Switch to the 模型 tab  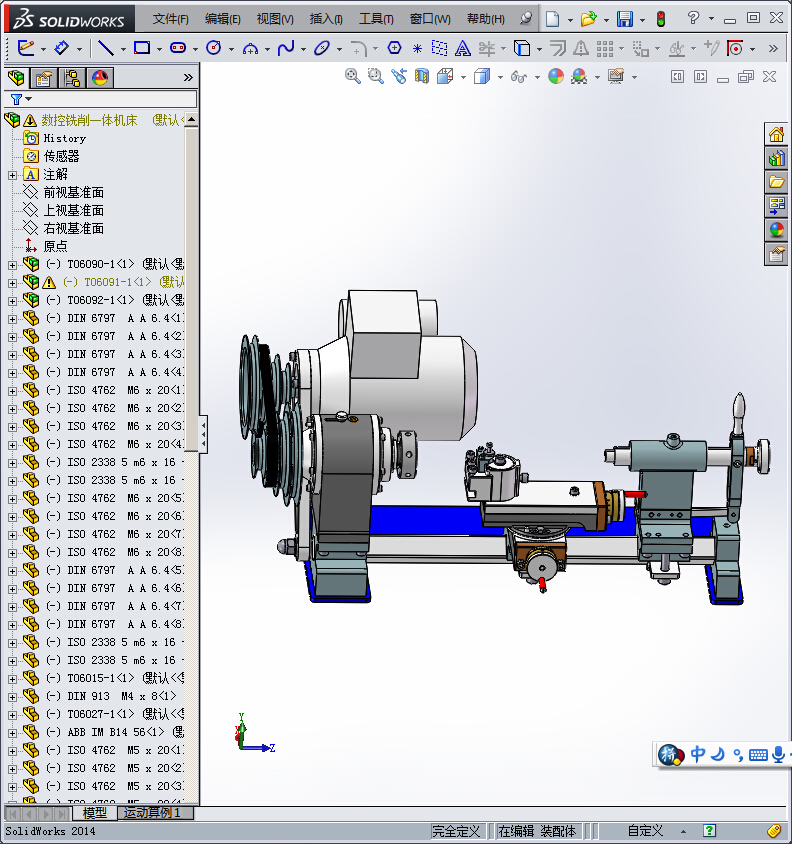point(95,813)
